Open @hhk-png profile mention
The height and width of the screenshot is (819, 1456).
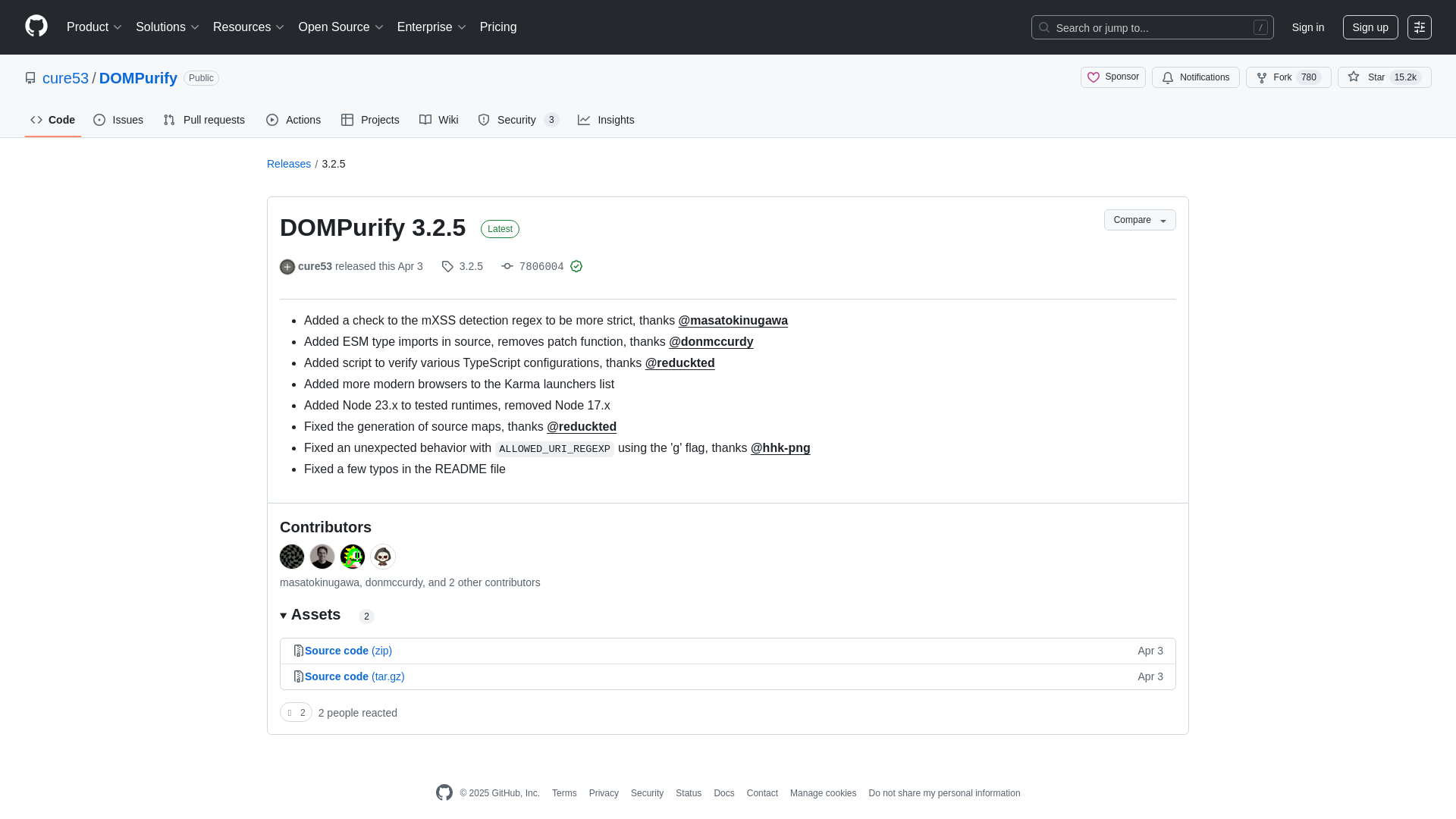click(x=780, y=448)
